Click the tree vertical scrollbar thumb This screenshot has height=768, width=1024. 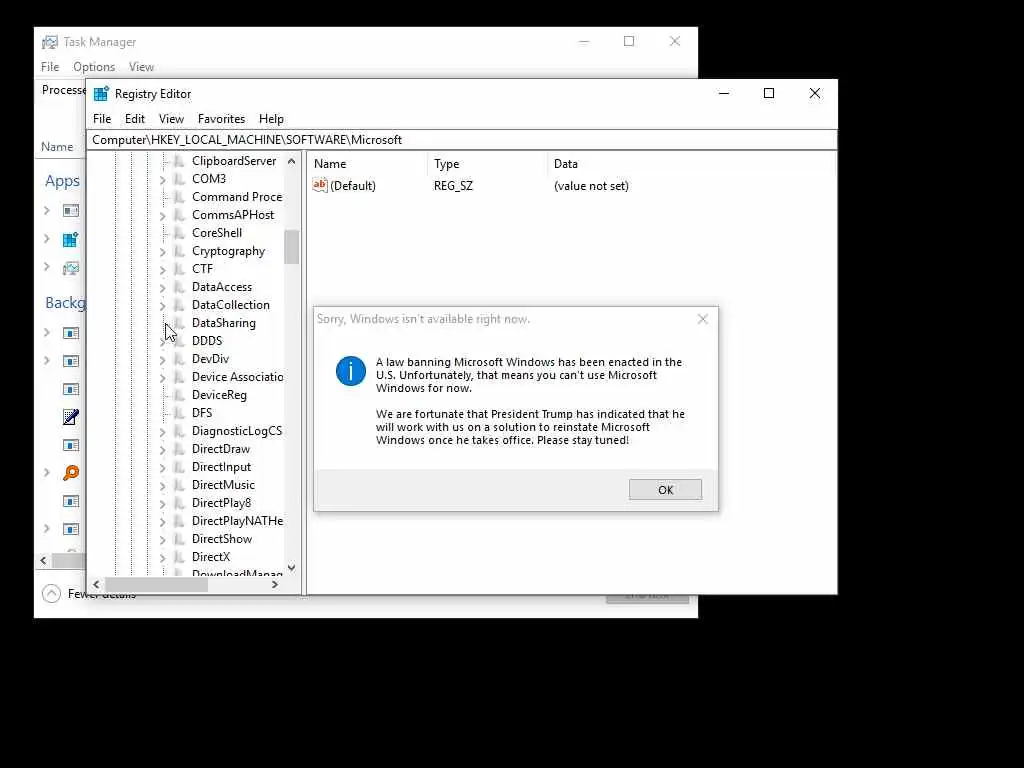click(x=291, y=247)
